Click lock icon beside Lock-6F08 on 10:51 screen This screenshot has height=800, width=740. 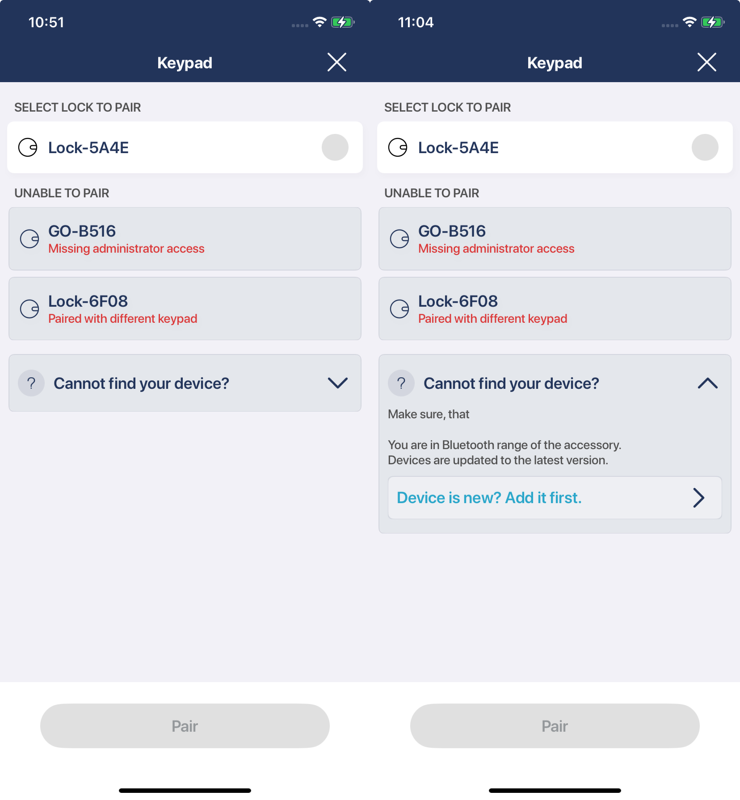(x=29, y=309)
